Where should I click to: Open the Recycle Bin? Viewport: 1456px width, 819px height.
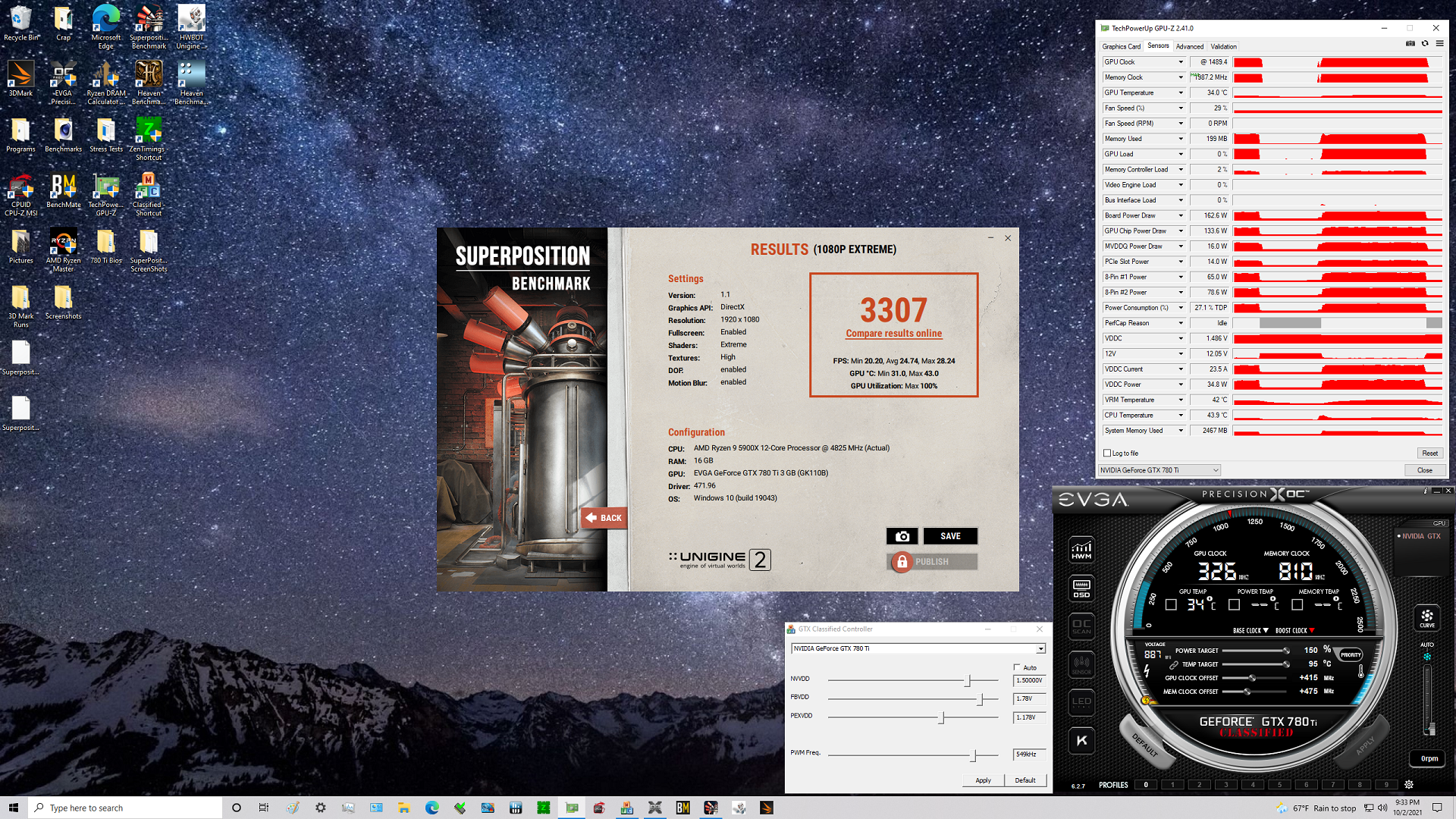tap(20, 24)
